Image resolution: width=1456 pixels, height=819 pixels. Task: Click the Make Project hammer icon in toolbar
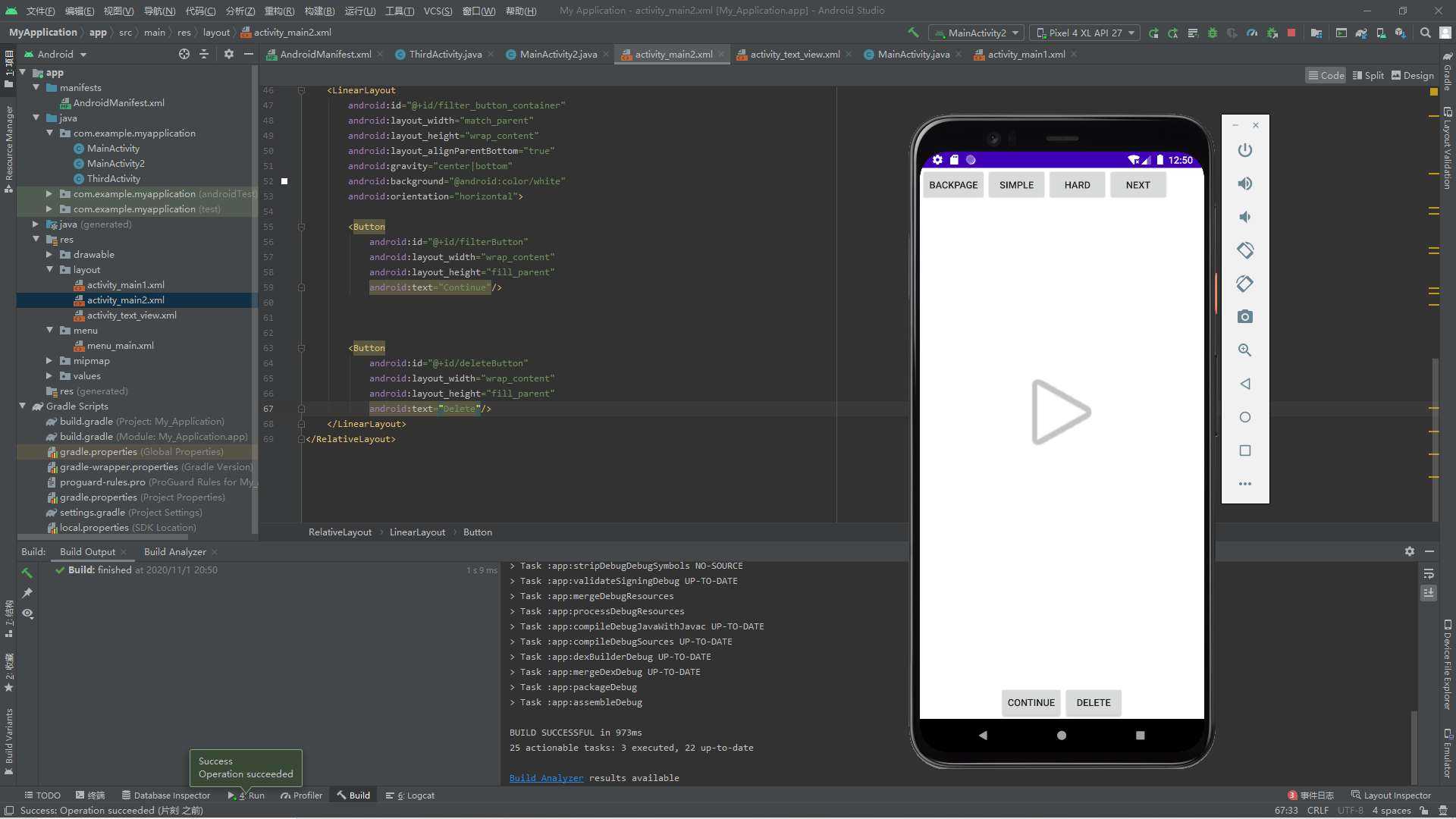pyautogui.click(x=913, y=33)
